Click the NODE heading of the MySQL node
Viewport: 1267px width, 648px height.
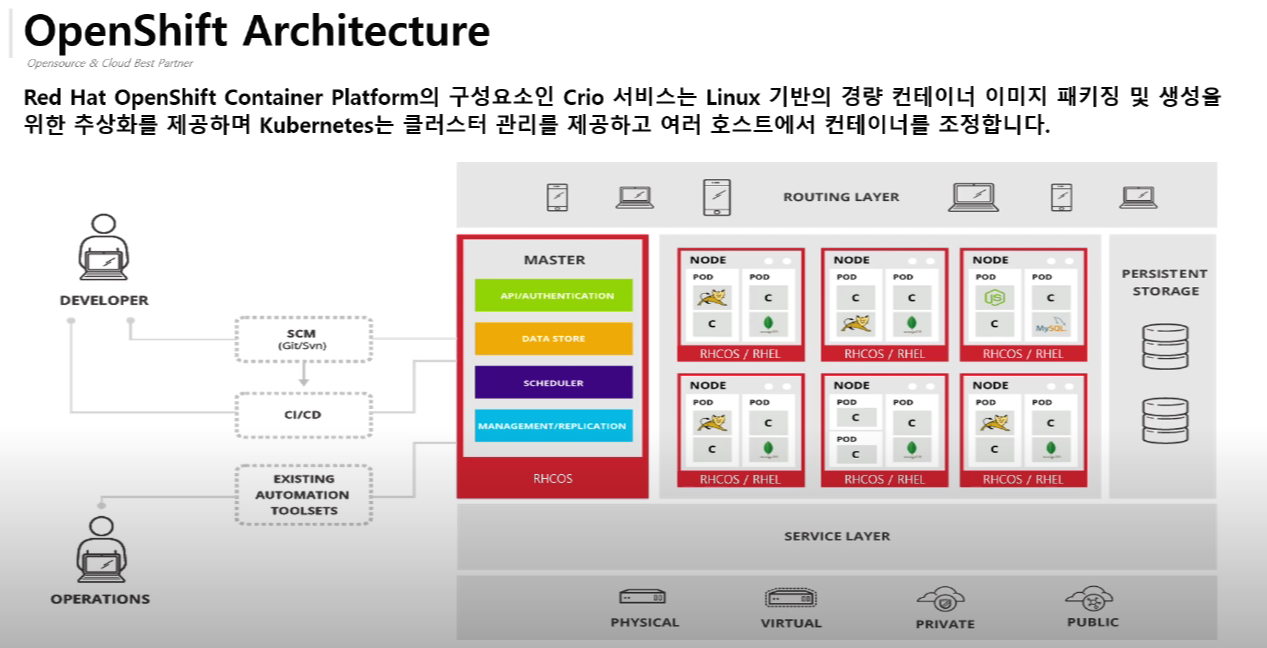990,260
